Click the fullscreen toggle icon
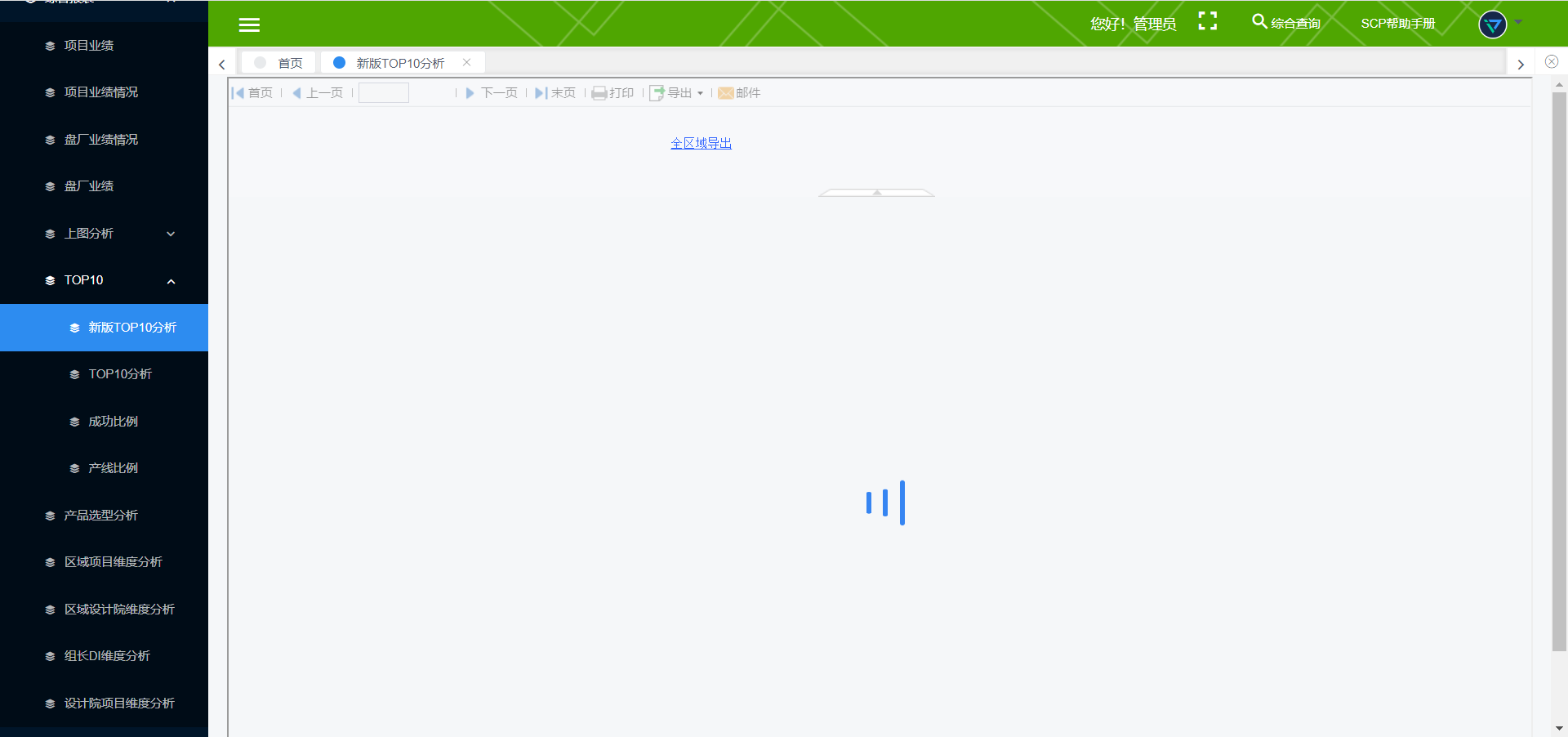 click(1208, 21)
